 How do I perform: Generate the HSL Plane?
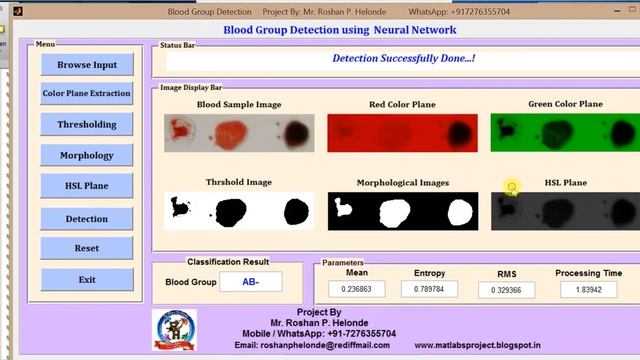tap(87, 186)
